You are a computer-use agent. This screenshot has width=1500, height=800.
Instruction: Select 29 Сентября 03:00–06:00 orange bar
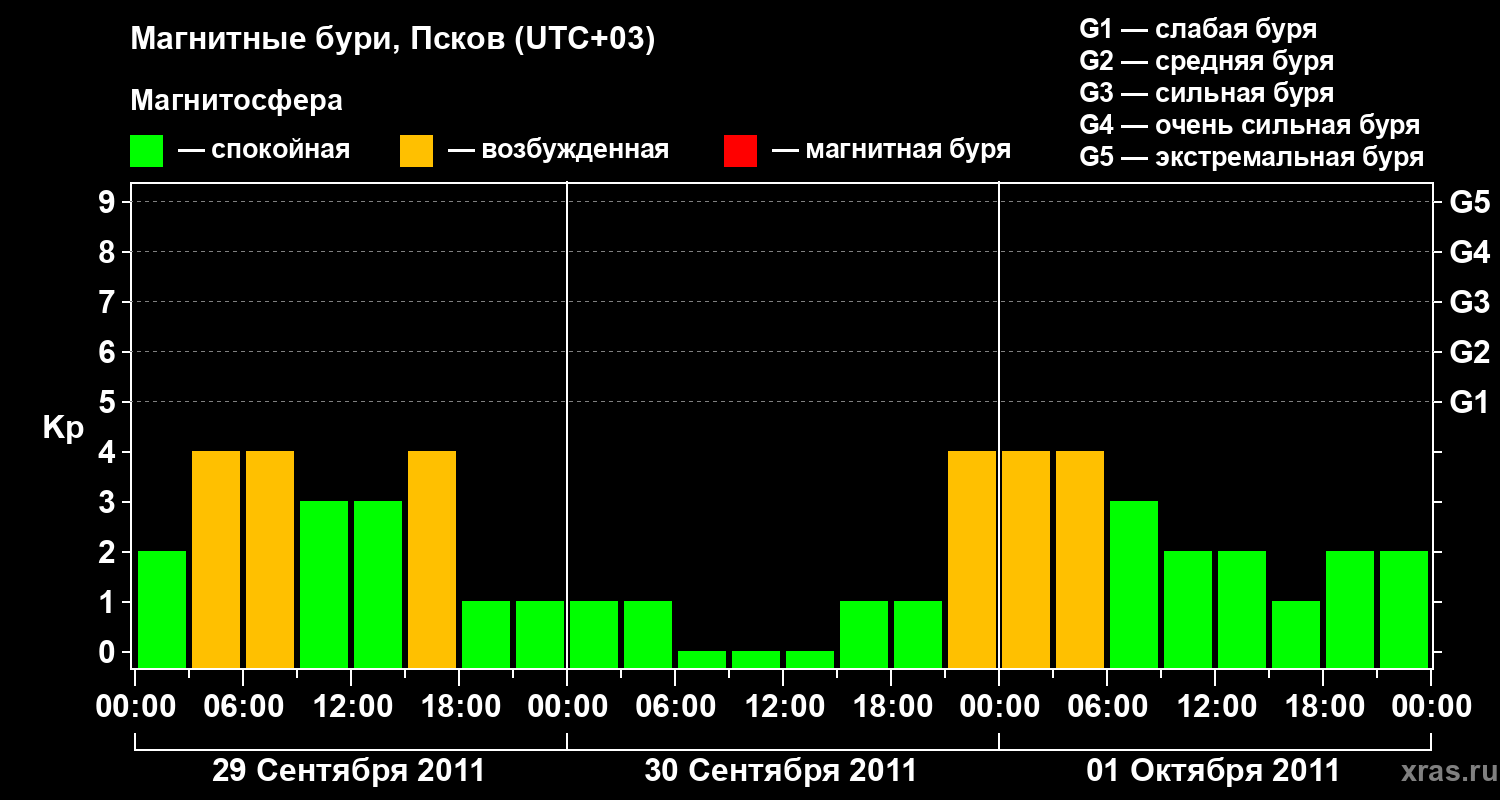(x=216, y=559)
